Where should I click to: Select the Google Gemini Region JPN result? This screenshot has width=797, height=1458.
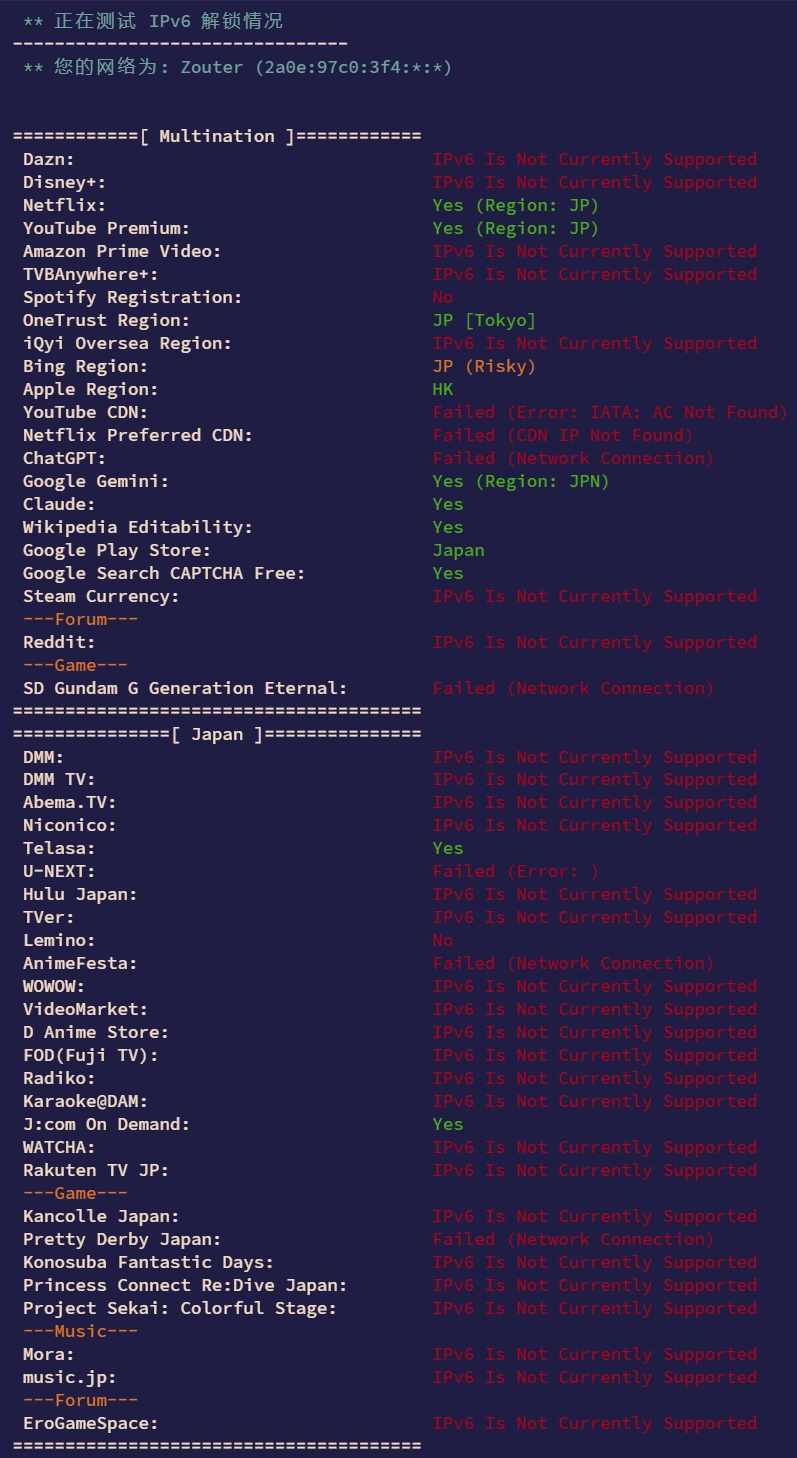521,481
